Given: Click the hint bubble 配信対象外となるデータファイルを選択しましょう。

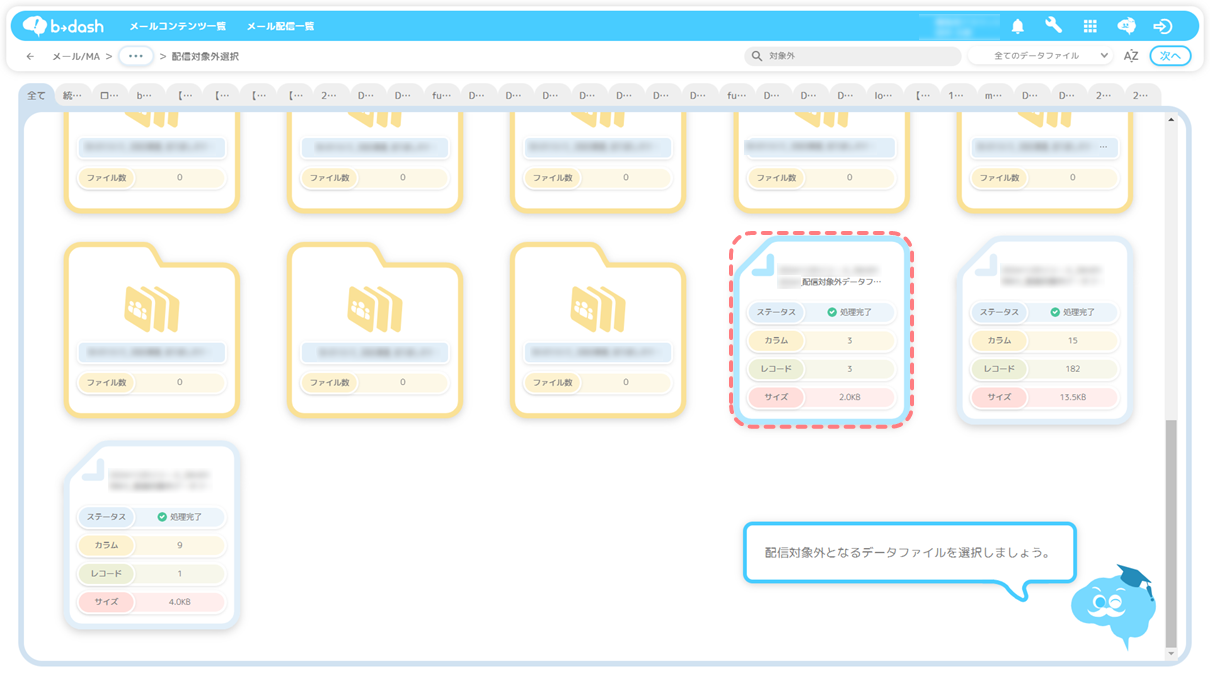Looking at the screenshot, I should (908, 552).
